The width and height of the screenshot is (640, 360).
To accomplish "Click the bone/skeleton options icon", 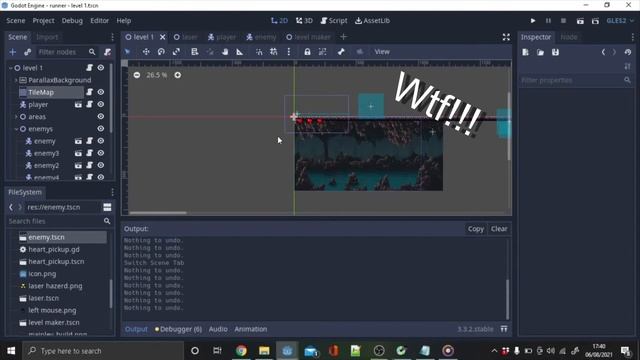I will 341,52.
